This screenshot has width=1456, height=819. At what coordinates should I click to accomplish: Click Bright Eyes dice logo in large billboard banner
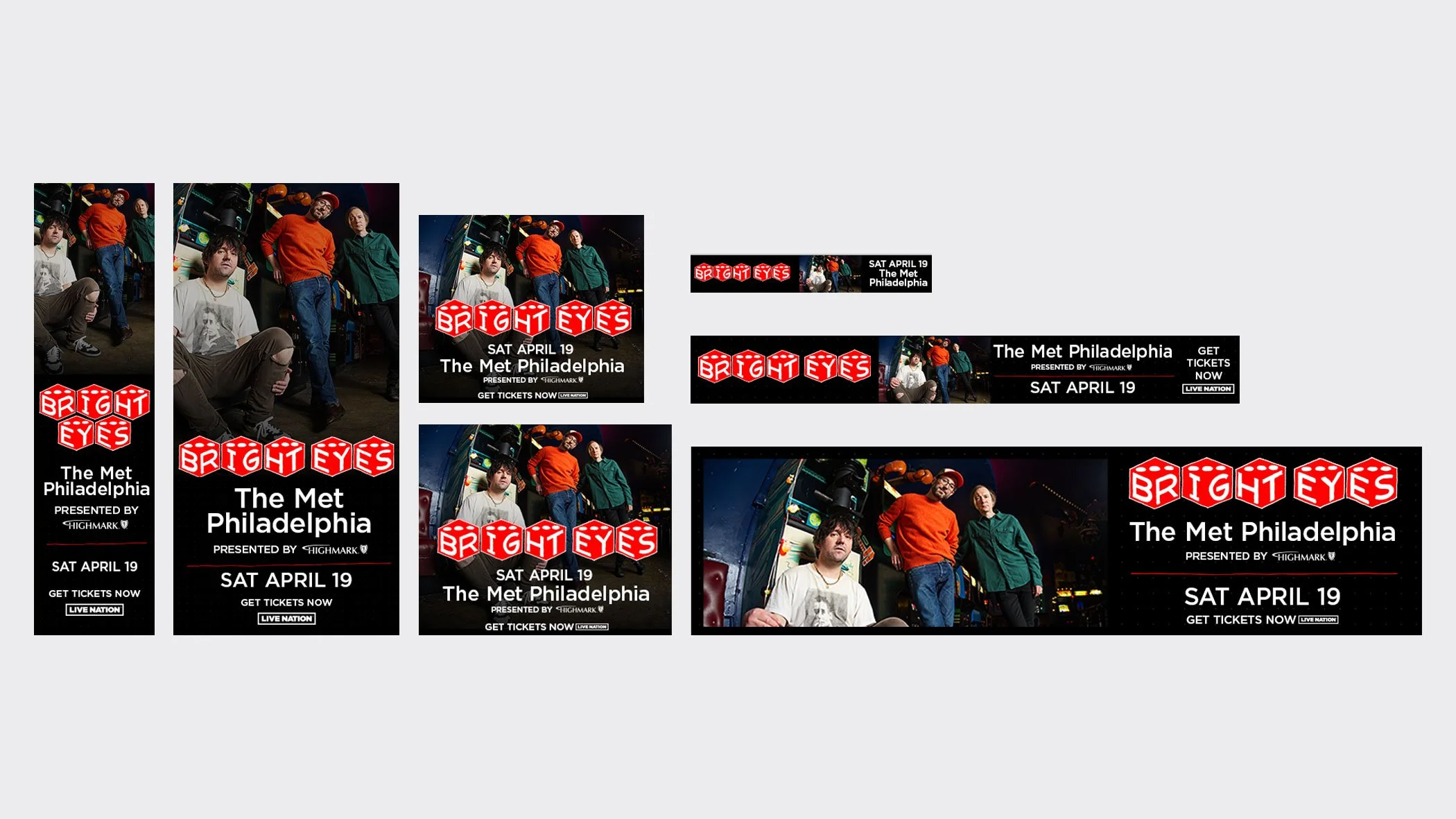(x=1263, y=483)
